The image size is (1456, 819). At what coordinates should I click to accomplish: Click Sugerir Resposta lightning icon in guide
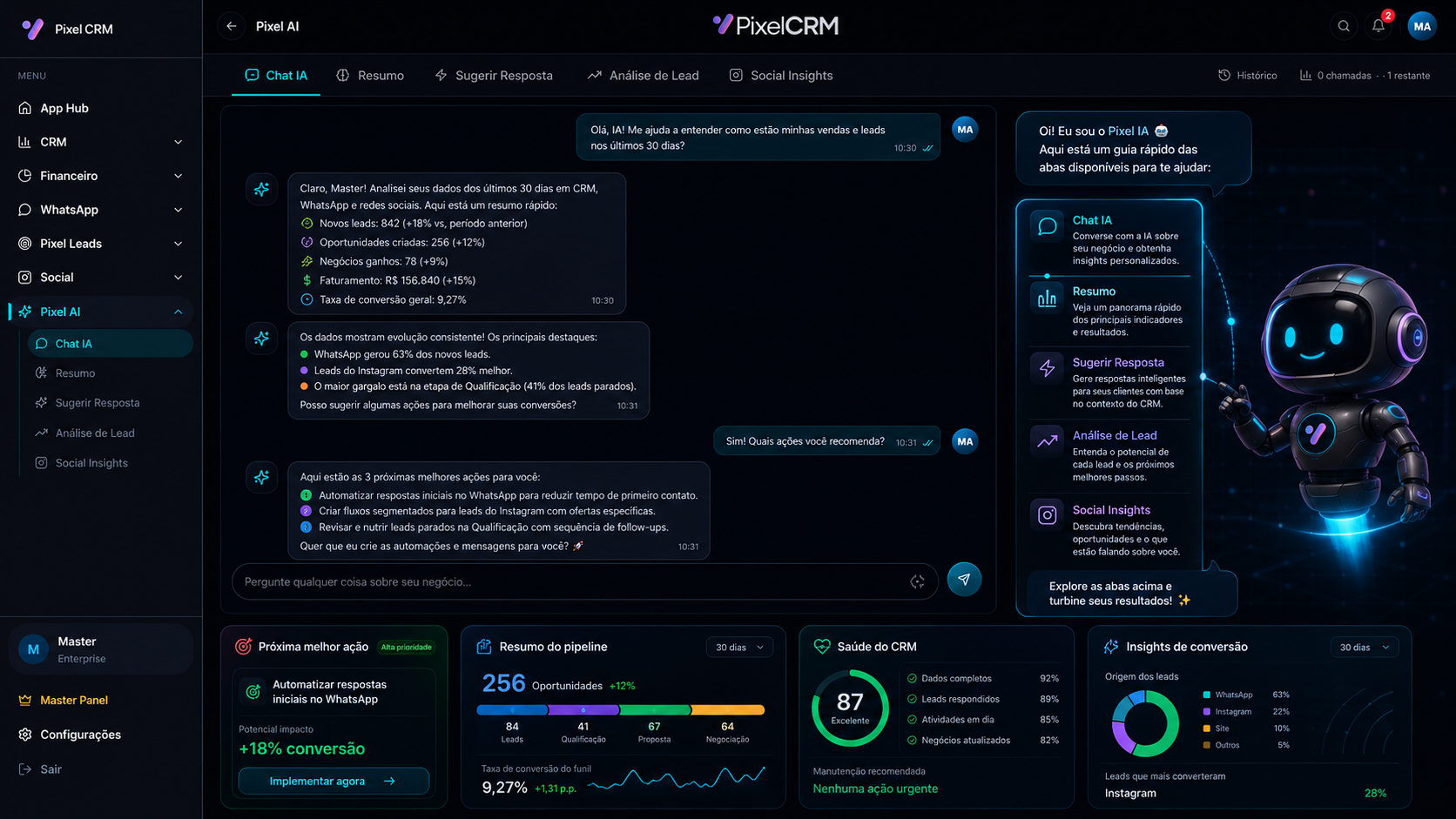1048,368
